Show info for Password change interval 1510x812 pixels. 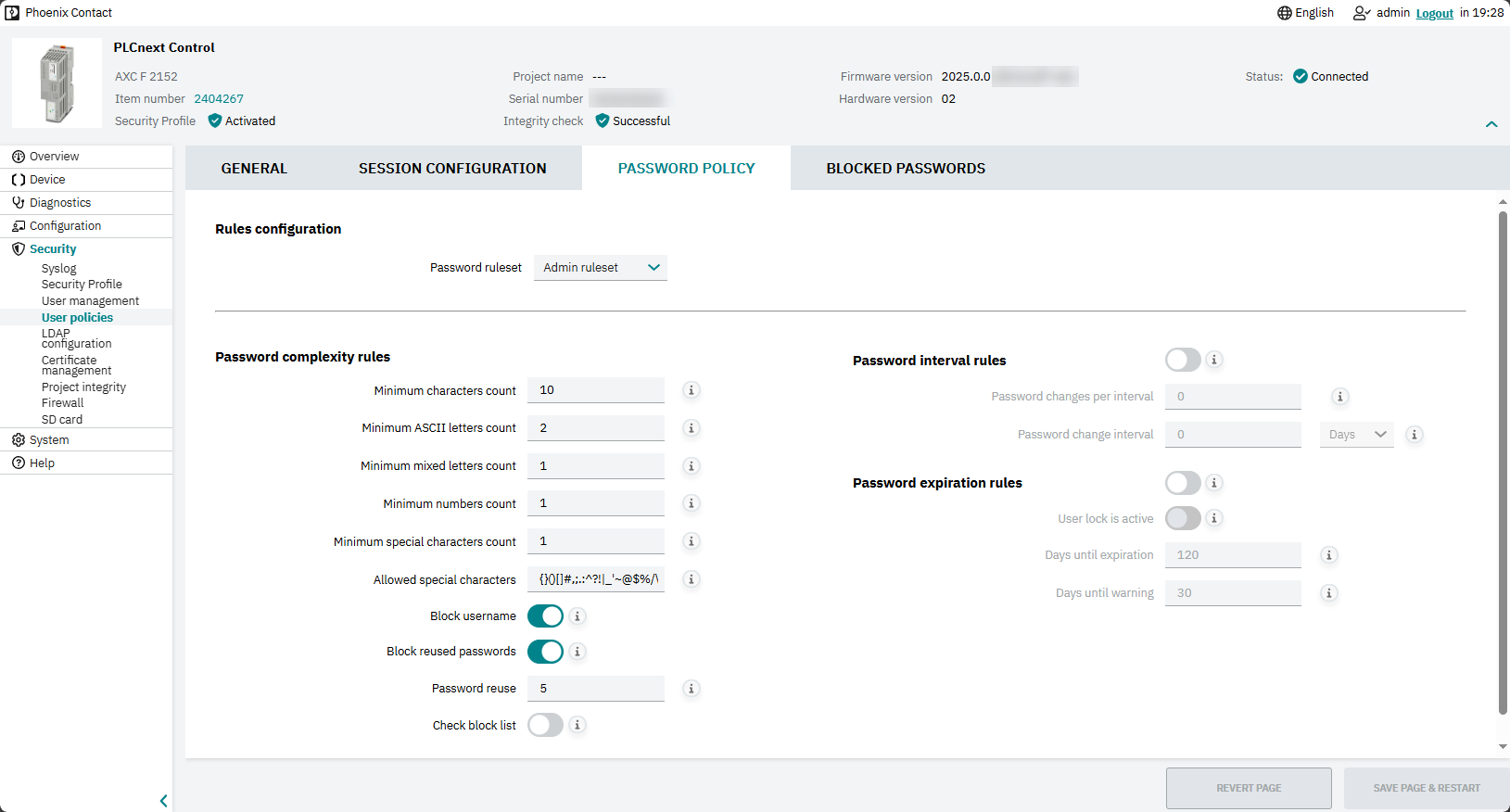pos(1415,435)
